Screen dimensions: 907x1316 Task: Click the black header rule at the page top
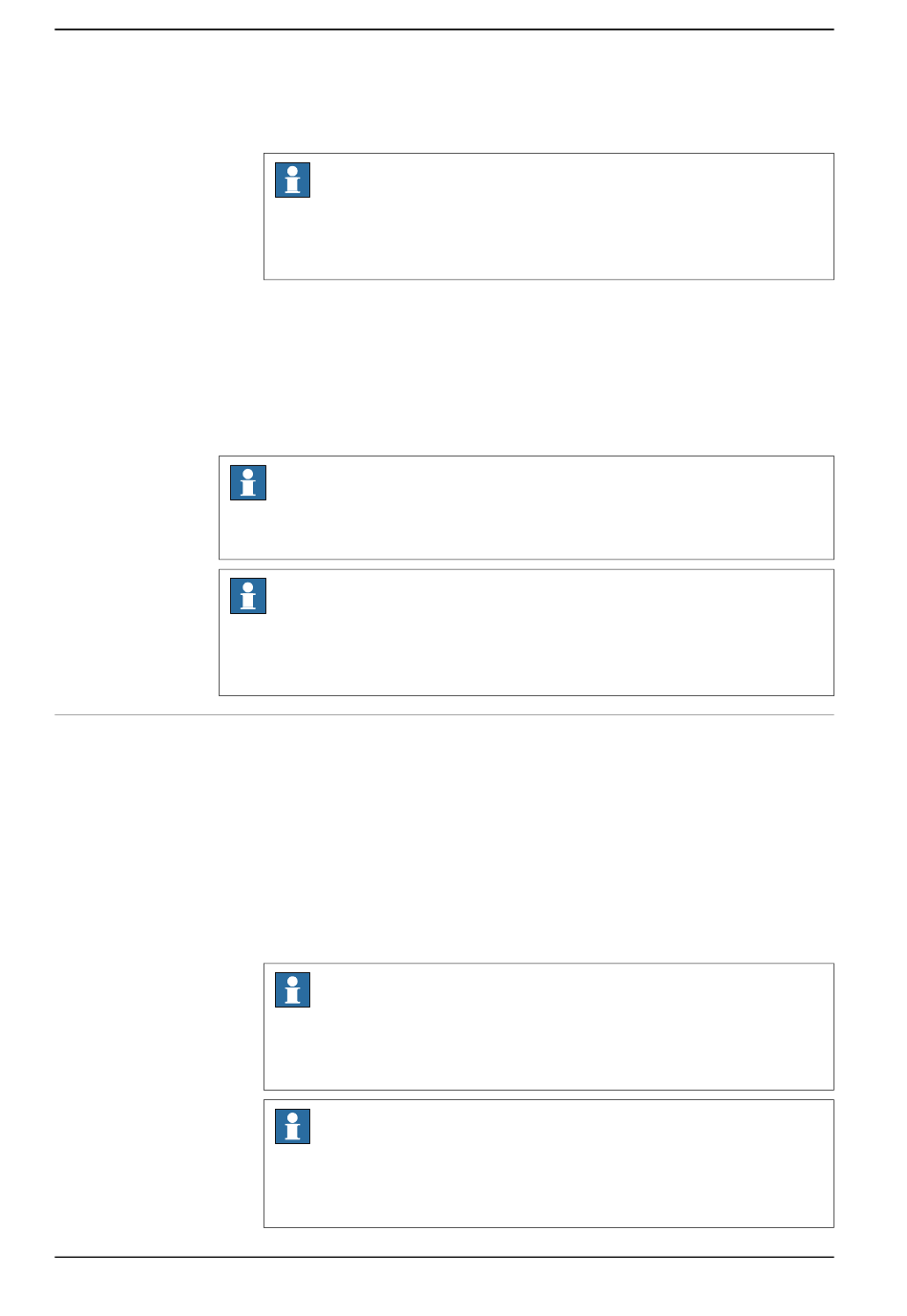[x=444, y=30]
